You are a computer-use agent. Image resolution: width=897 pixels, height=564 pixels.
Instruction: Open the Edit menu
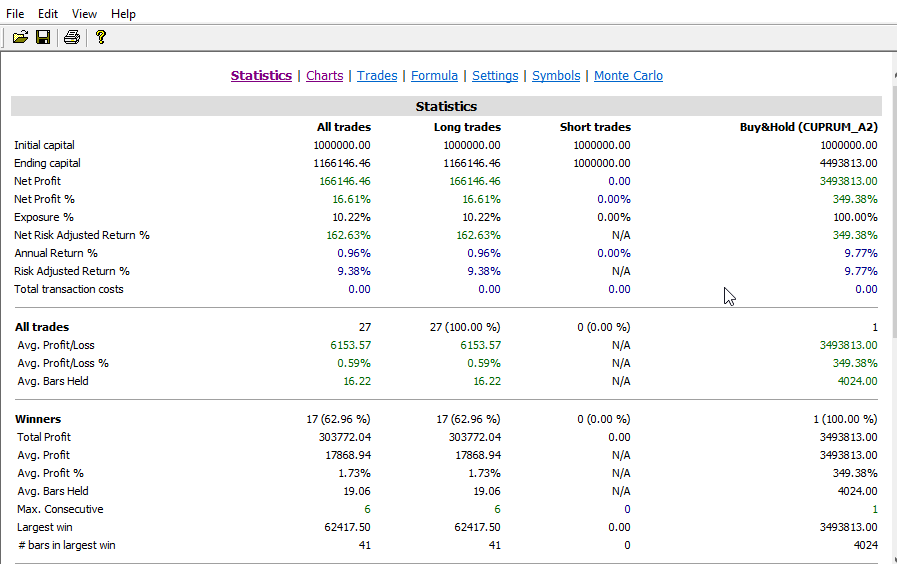pyautogui.click(x=48, y=14)
